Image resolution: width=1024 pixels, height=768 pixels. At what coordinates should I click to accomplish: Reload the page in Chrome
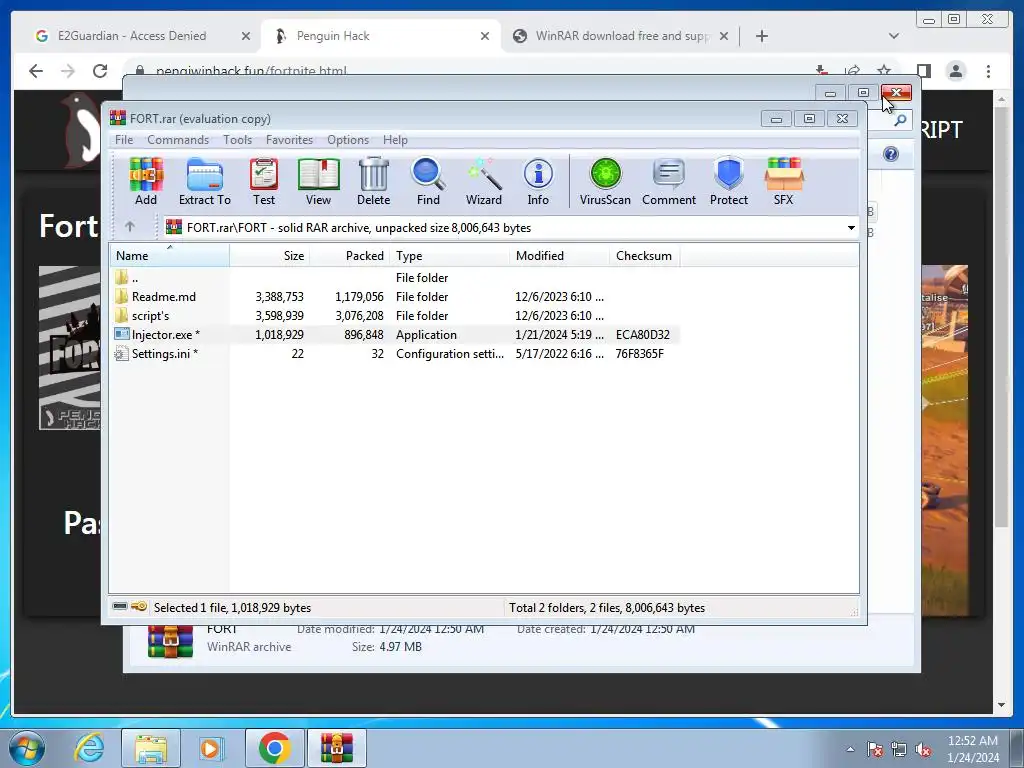99,71
